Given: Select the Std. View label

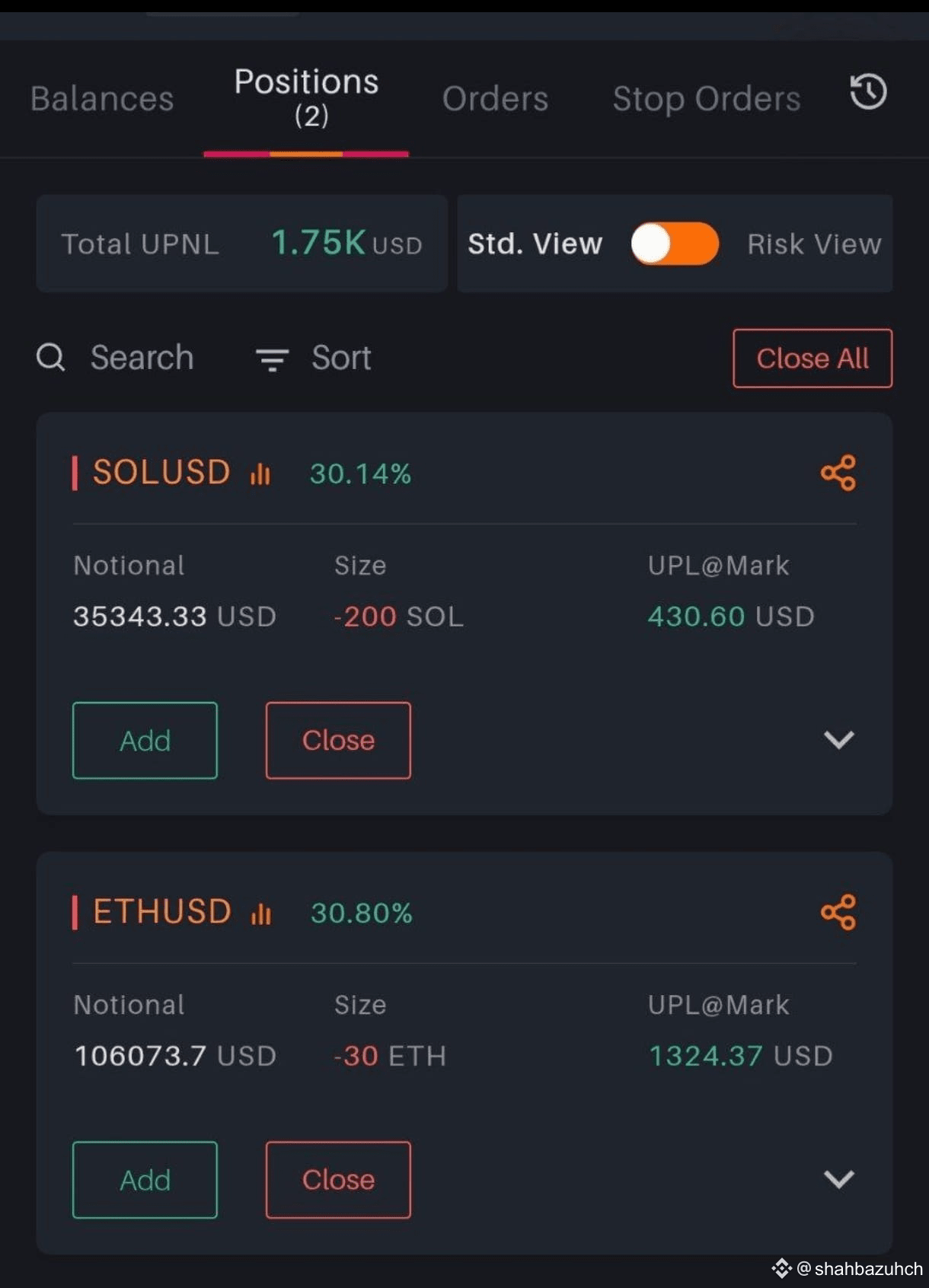Looking at the screenshot, I should pyautogui.click(x=535, y=244).
